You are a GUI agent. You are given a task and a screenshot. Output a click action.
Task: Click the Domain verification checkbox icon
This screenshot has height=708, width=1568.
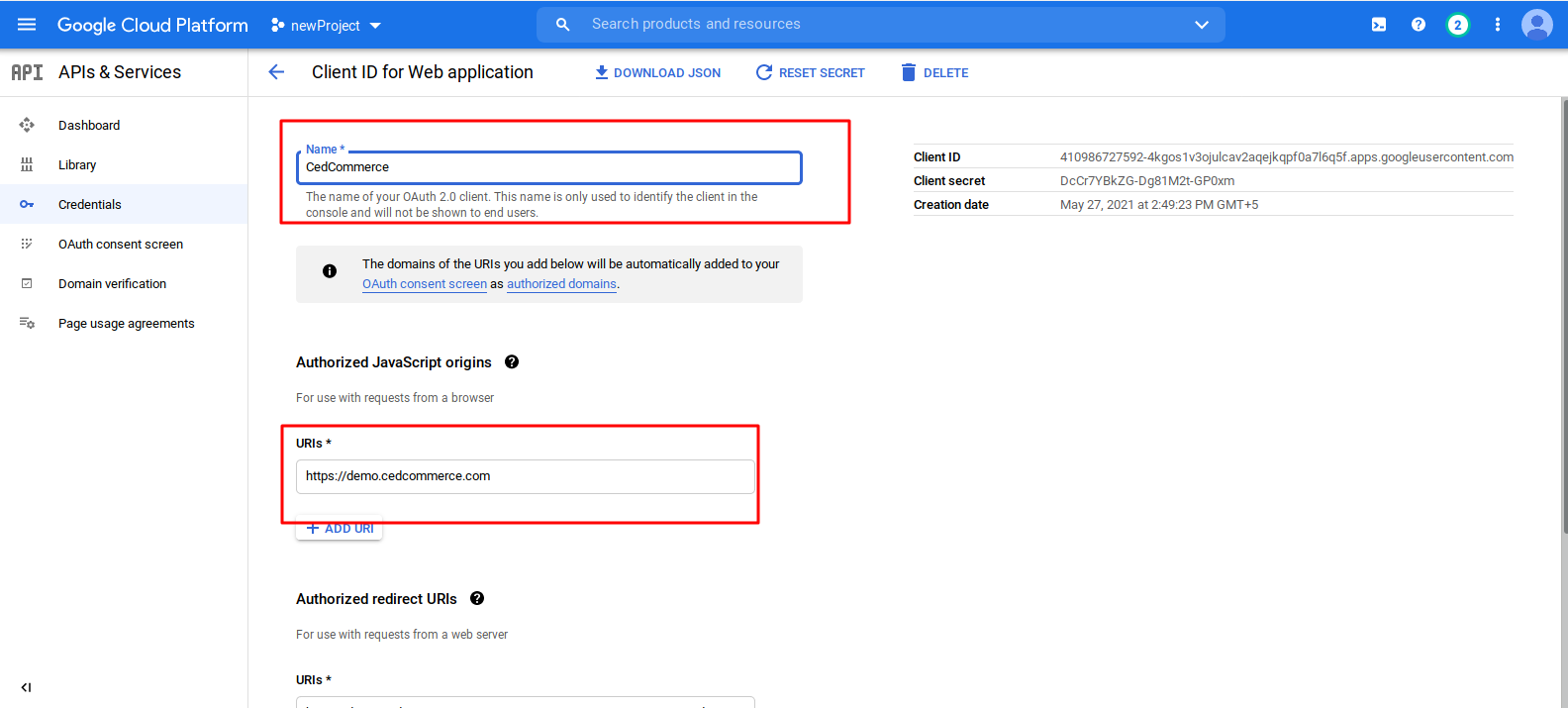(27, 283)
